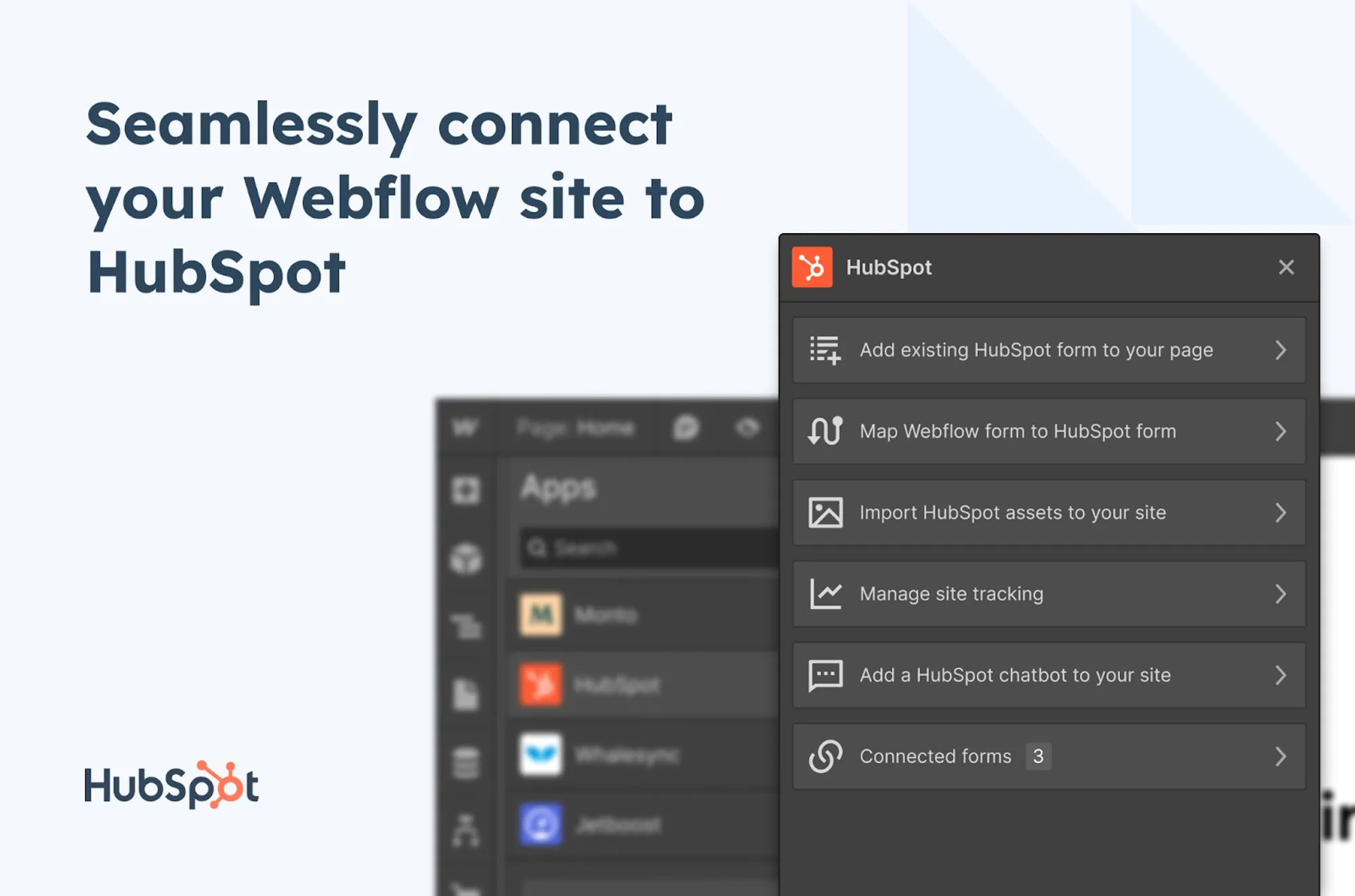Open the Add existing HubSpot form option
Viewport: 1355px width, 896px height.
pyautogui.click(x=1049, y=350)
